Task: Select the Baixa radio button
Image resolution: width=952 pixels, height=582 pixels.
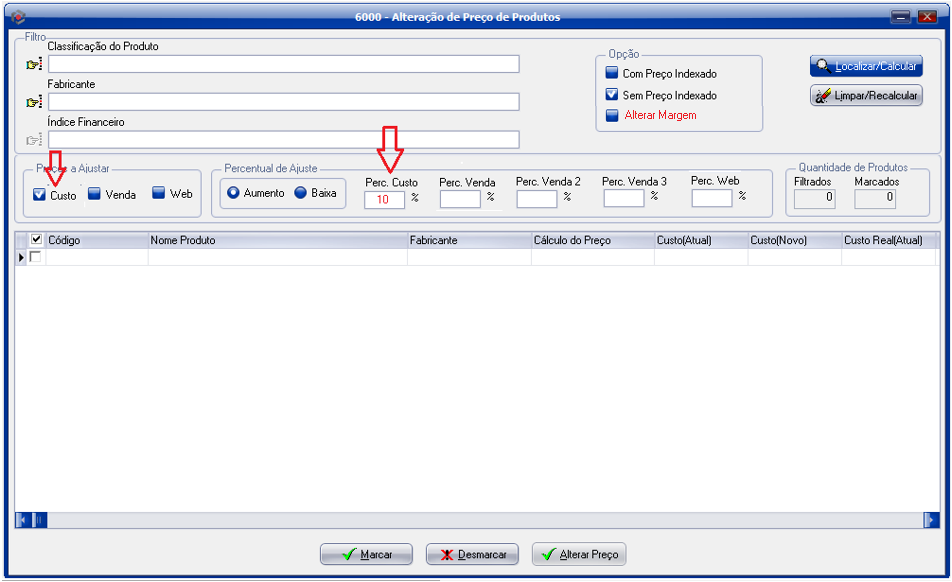Action: click(300, 193)
